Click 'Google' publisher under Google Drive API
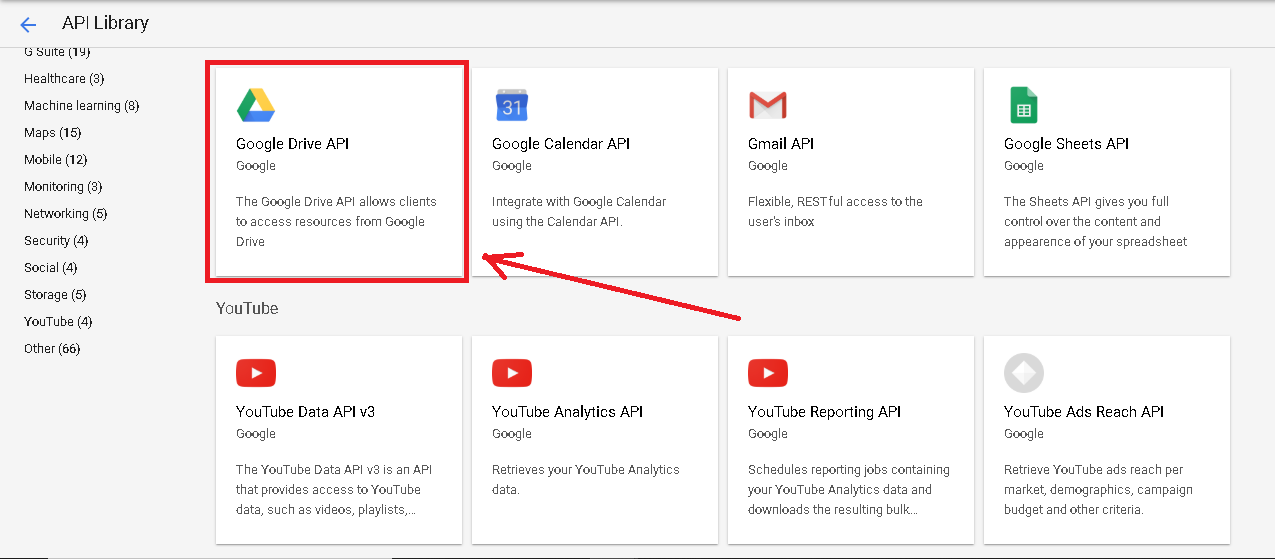Screen dimensions: 1275x559 tap(256, 166)
